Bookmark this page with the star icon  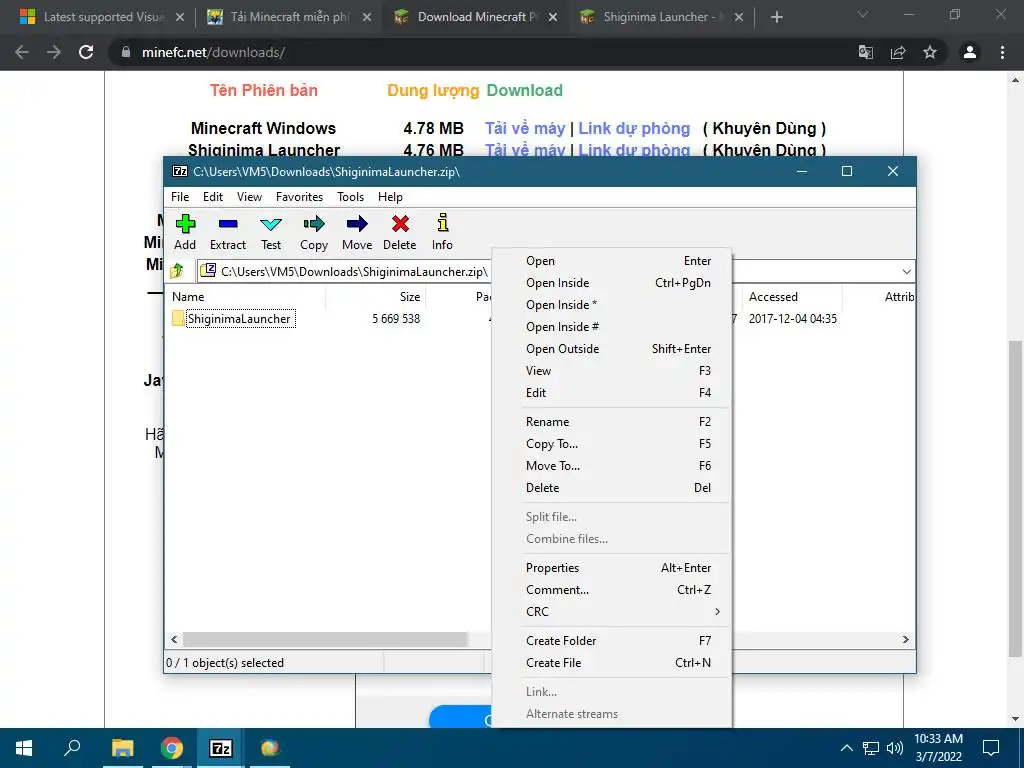coord(930,52)
